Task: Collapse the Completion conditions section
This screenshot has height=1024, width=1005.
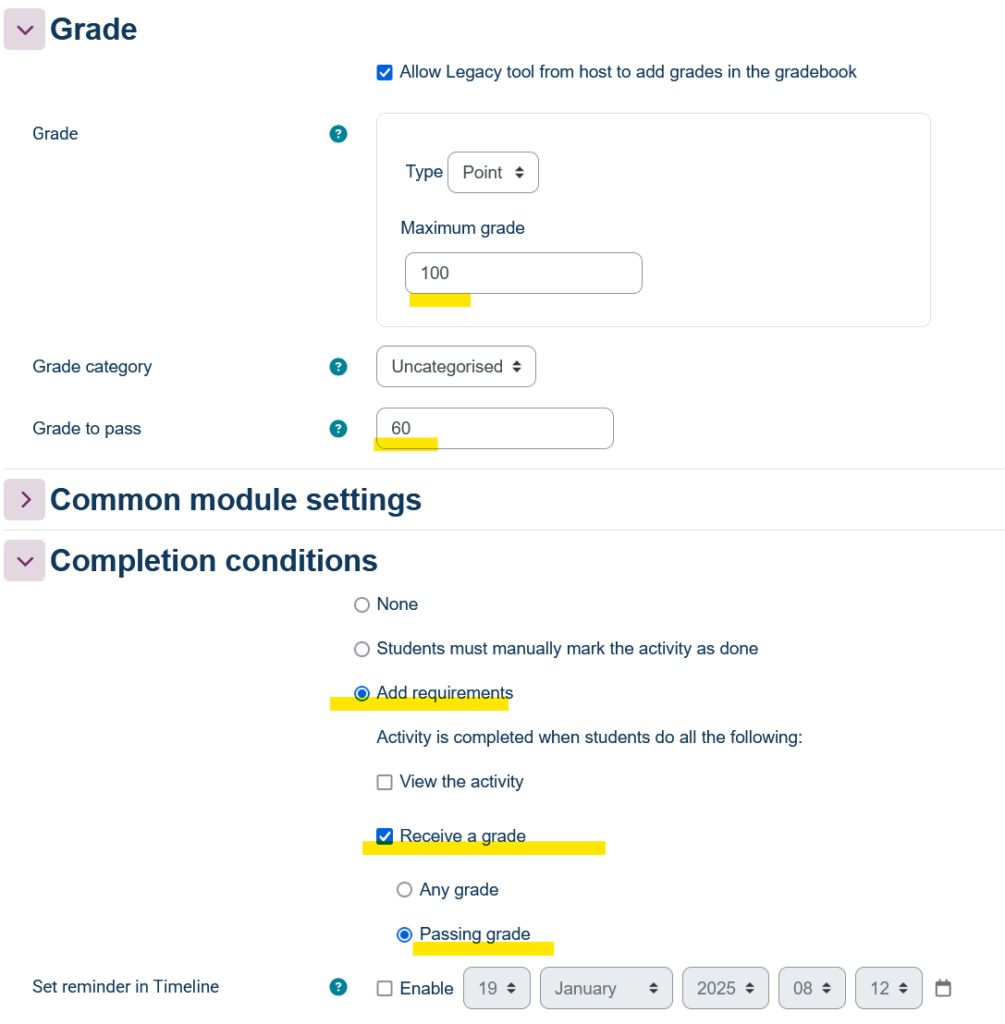Action: (x=25, y=561)
